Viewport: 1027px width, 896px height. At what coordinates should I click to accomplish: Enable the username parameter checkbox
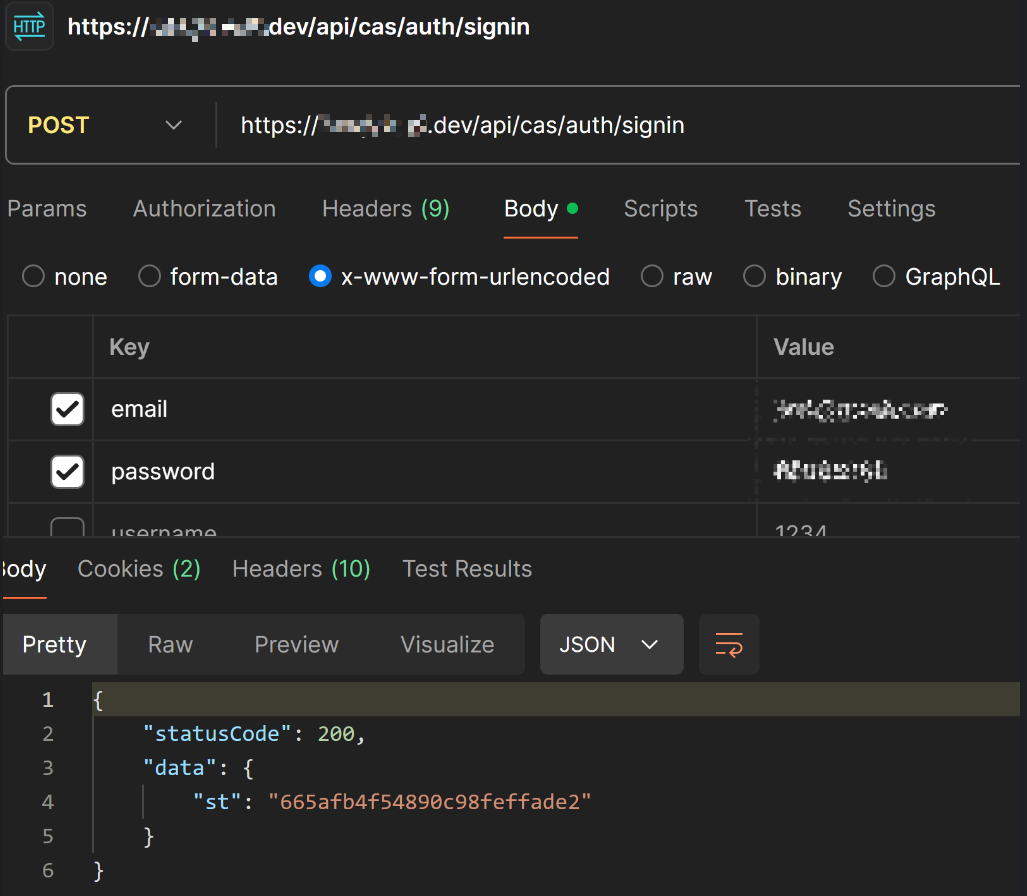click(x=67, y=527)
